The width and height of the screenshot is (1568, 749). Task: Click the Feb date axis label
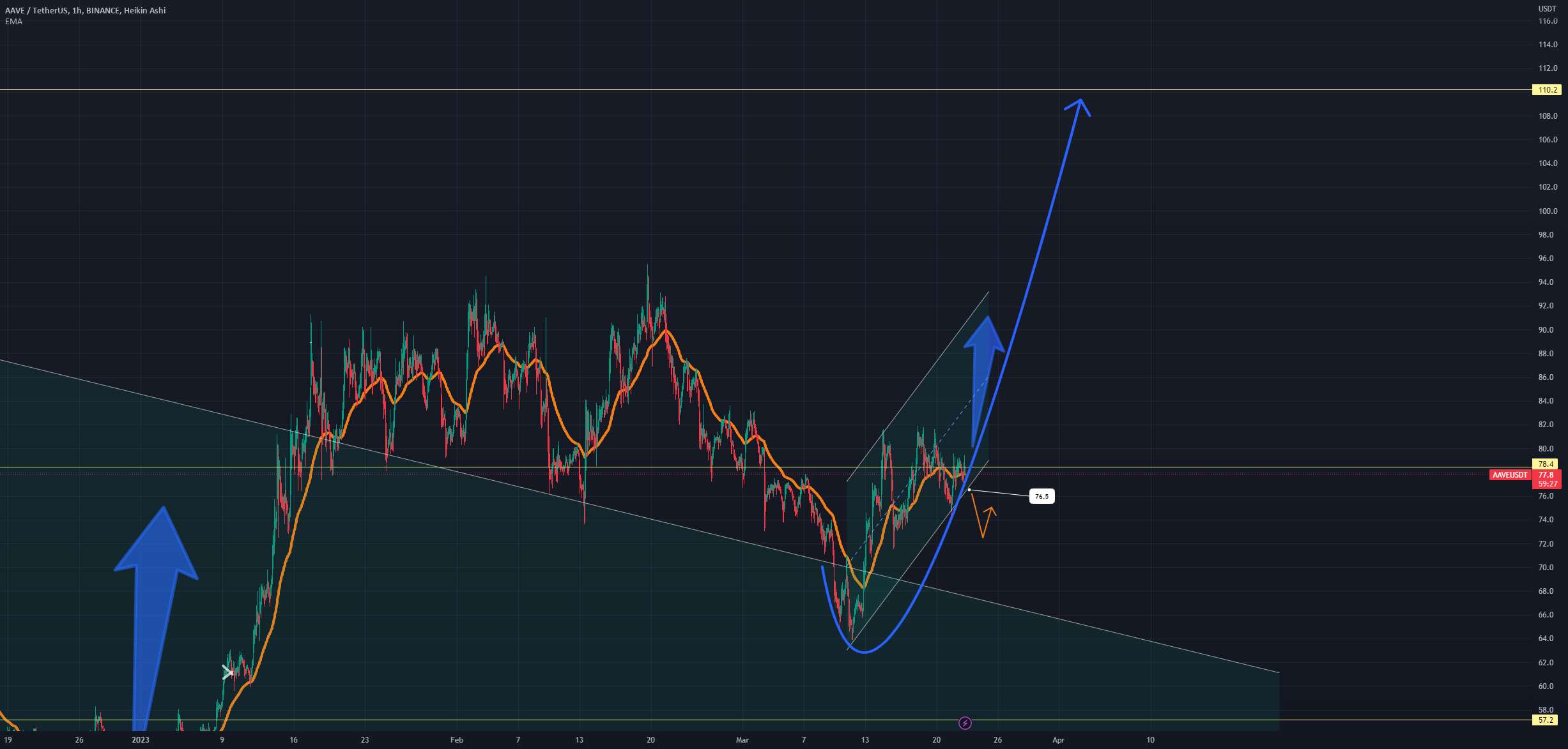[x=456, y=740]
